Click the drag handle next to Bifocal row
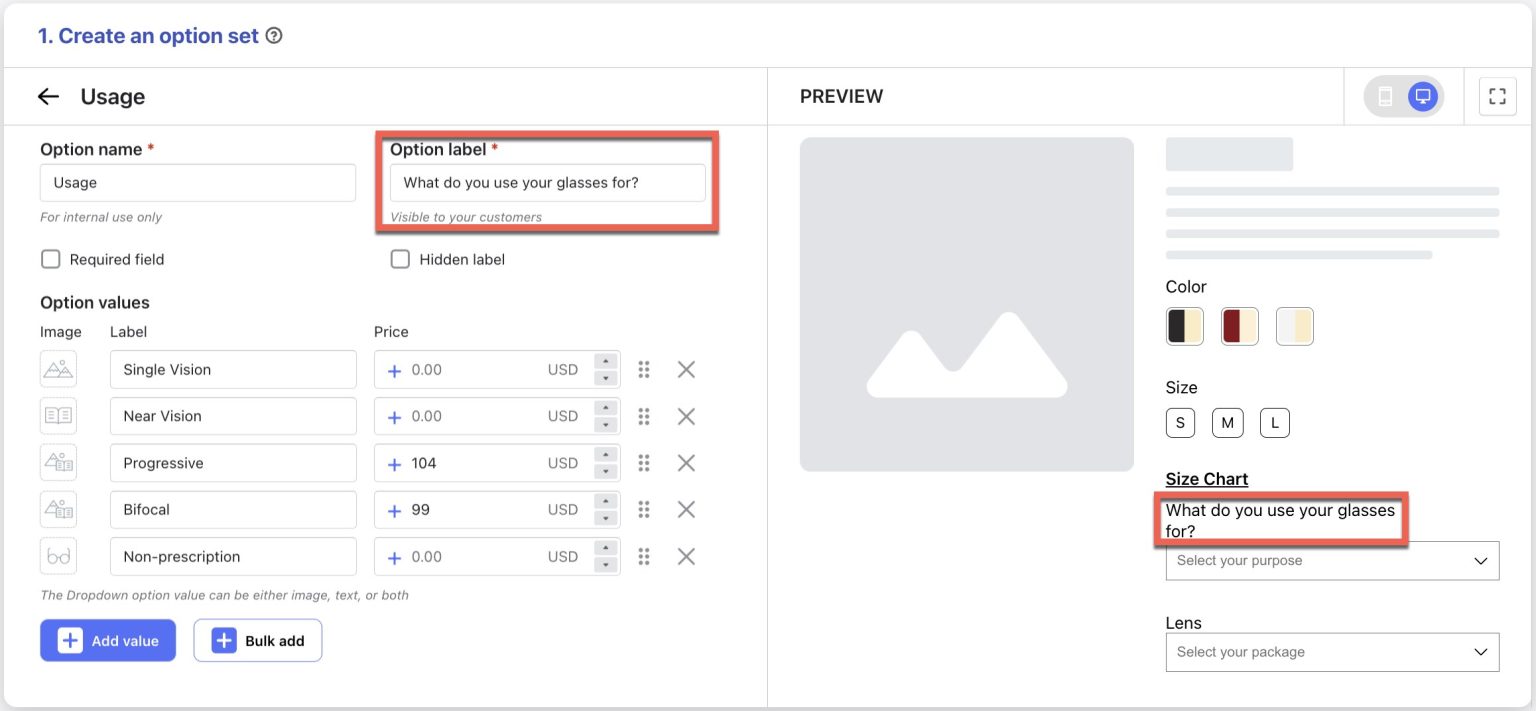Screen dimensions: 1536x711 click(x=644, y=509)
